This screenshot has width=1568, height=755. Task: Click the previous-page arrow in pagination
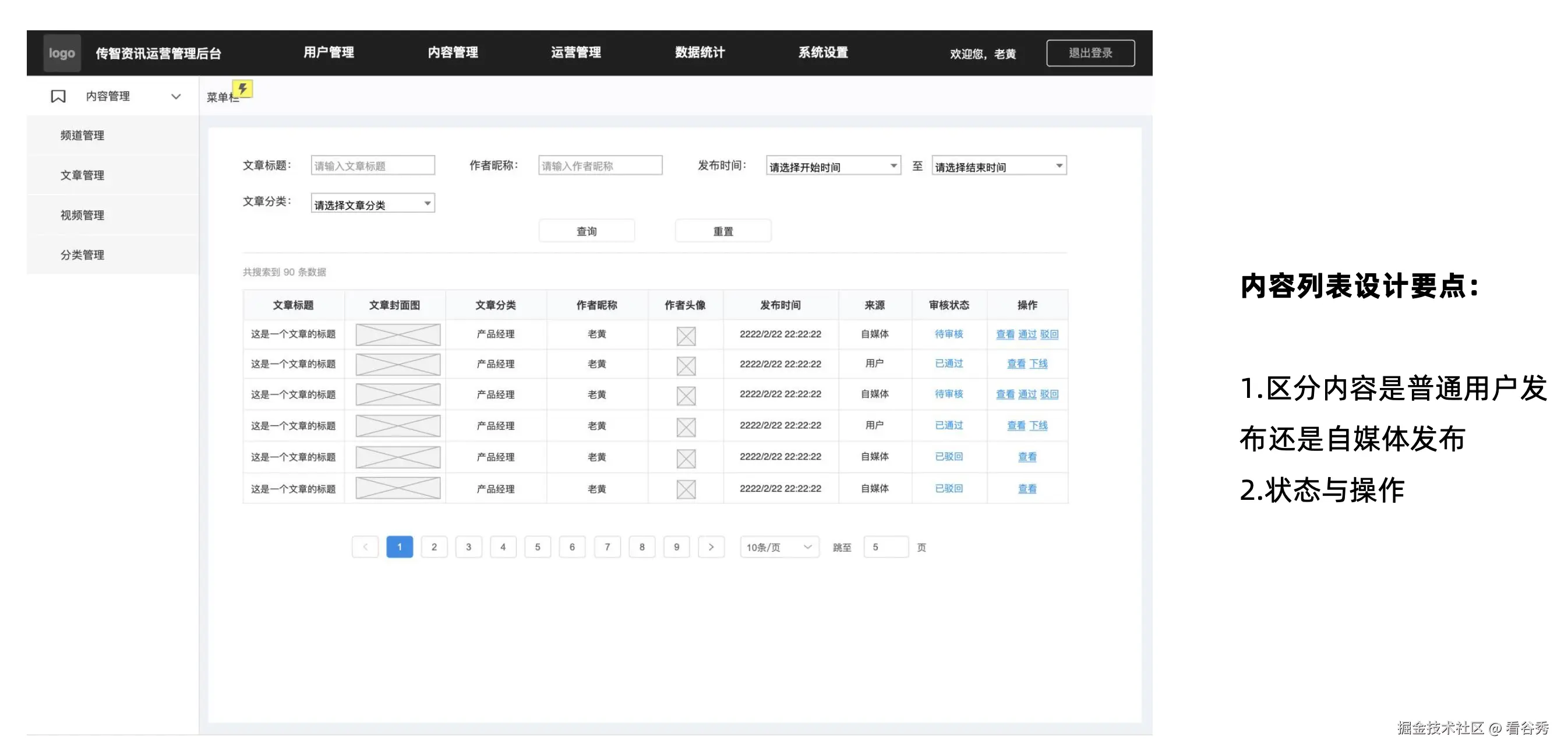click(x=365, y=546)
